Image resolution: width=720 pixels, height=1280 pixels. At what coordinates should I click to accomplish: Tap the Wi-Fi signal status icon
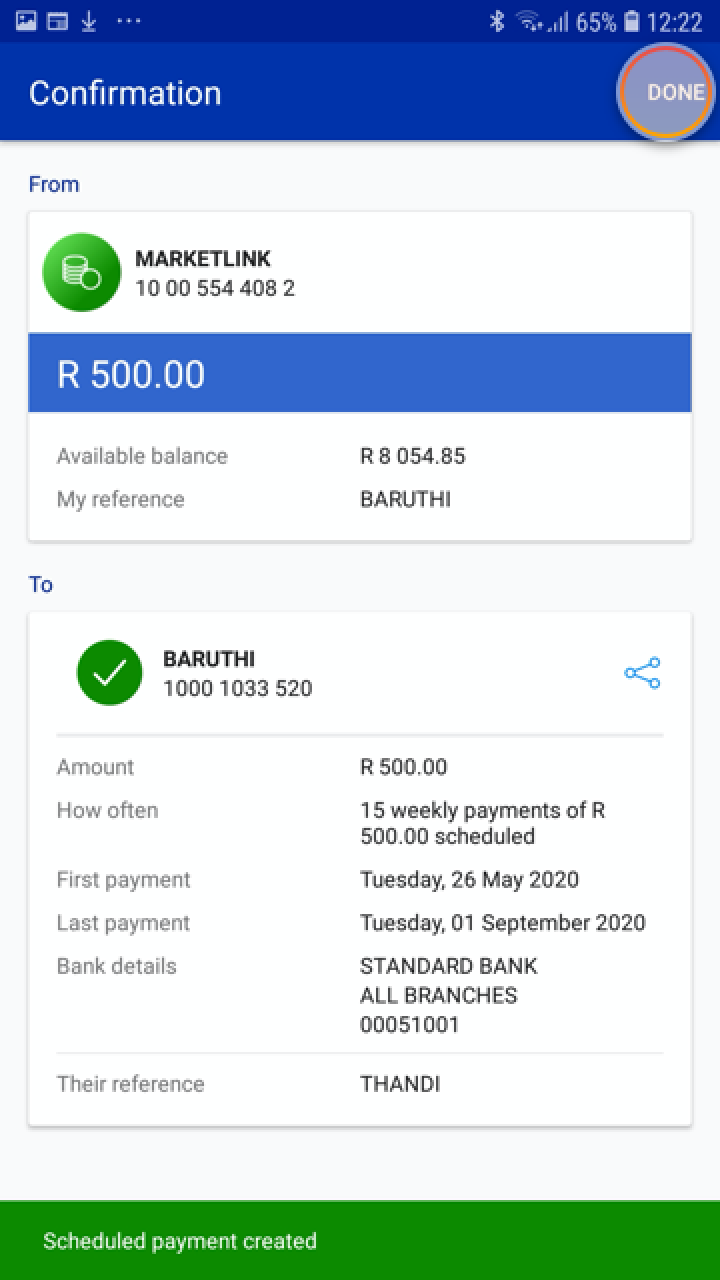(528, 21)
